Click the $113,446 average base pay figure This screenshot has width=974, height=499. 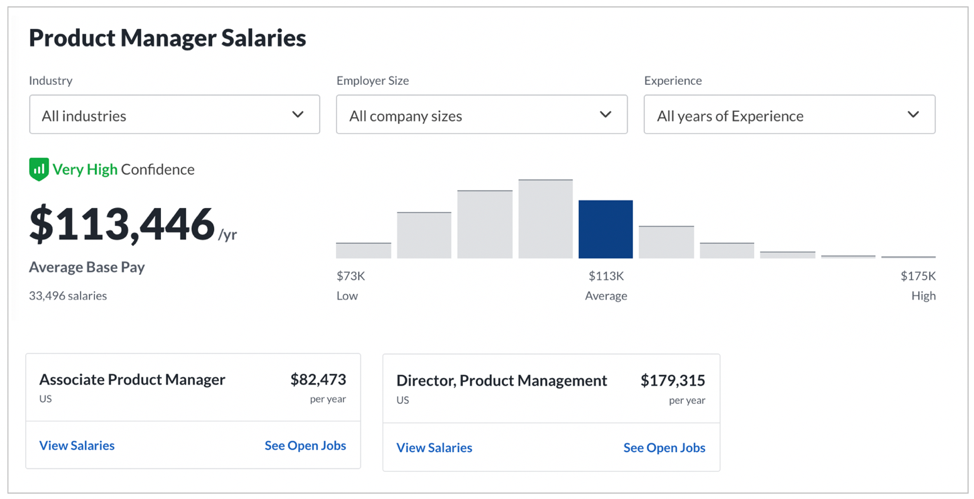click(122, 224)
